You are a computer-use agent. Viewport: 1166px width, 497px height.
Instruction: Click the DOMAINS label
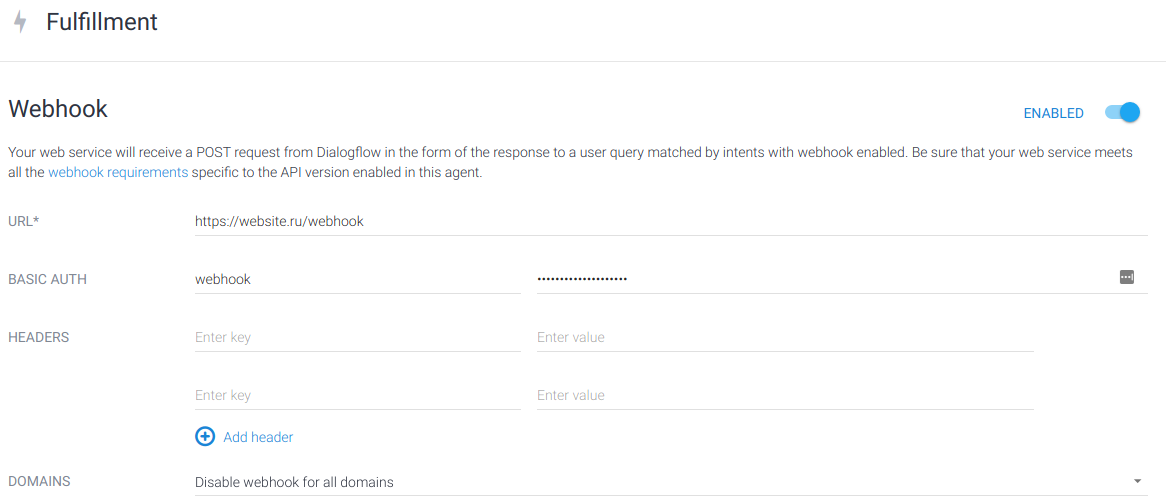pyautogui.click(x=39, y=481)
